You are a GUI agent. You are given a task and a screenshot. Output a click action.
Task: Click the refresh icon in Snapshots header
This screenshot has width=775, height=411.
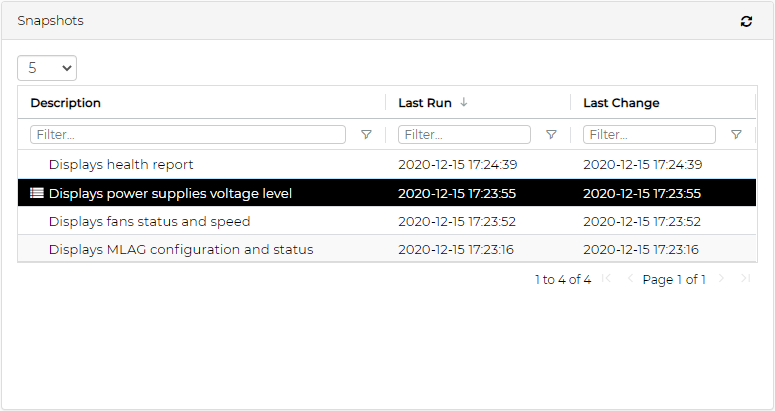[x=746, y=21]
